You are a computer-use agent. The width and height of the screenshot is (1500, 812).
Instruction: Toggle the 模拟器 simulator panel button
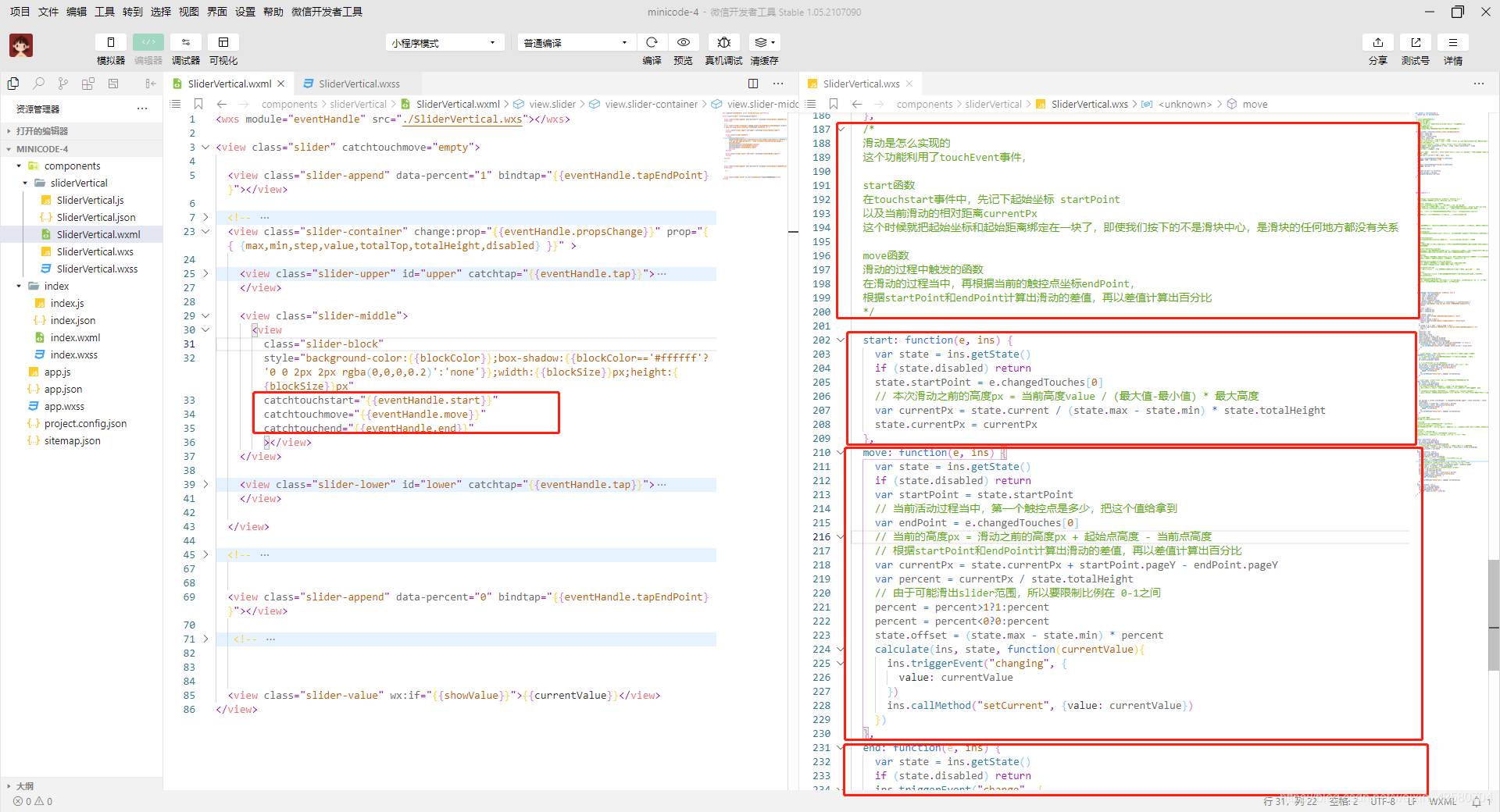[x=111, y=42]
